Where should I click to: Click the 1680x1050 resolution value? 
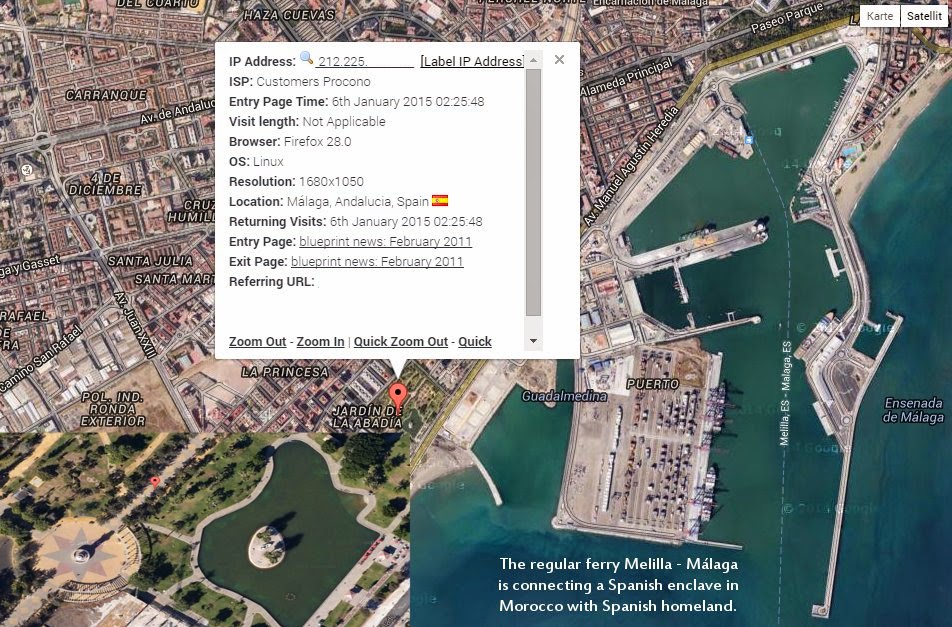coord(332,181)
